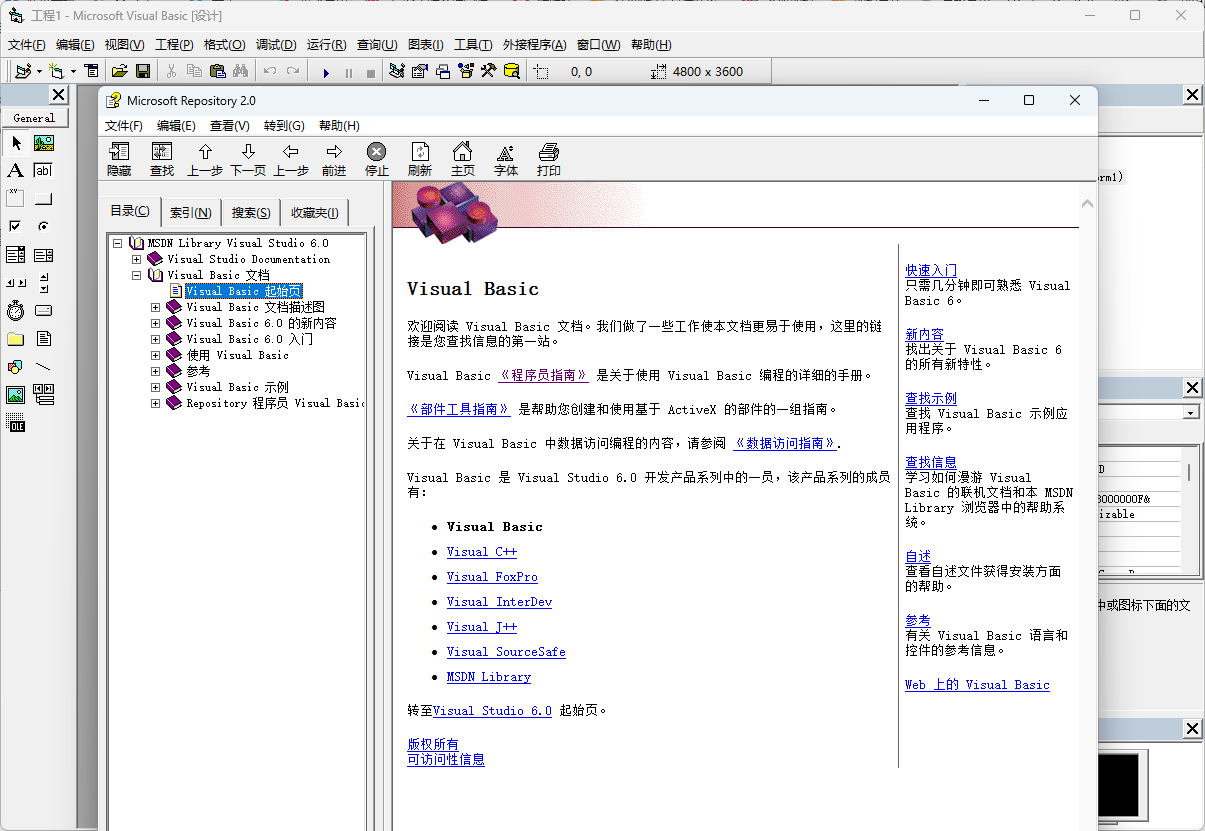Select the CommandButton control tool
Viewport: 1205px width, 831px height.
pos(43,199)
